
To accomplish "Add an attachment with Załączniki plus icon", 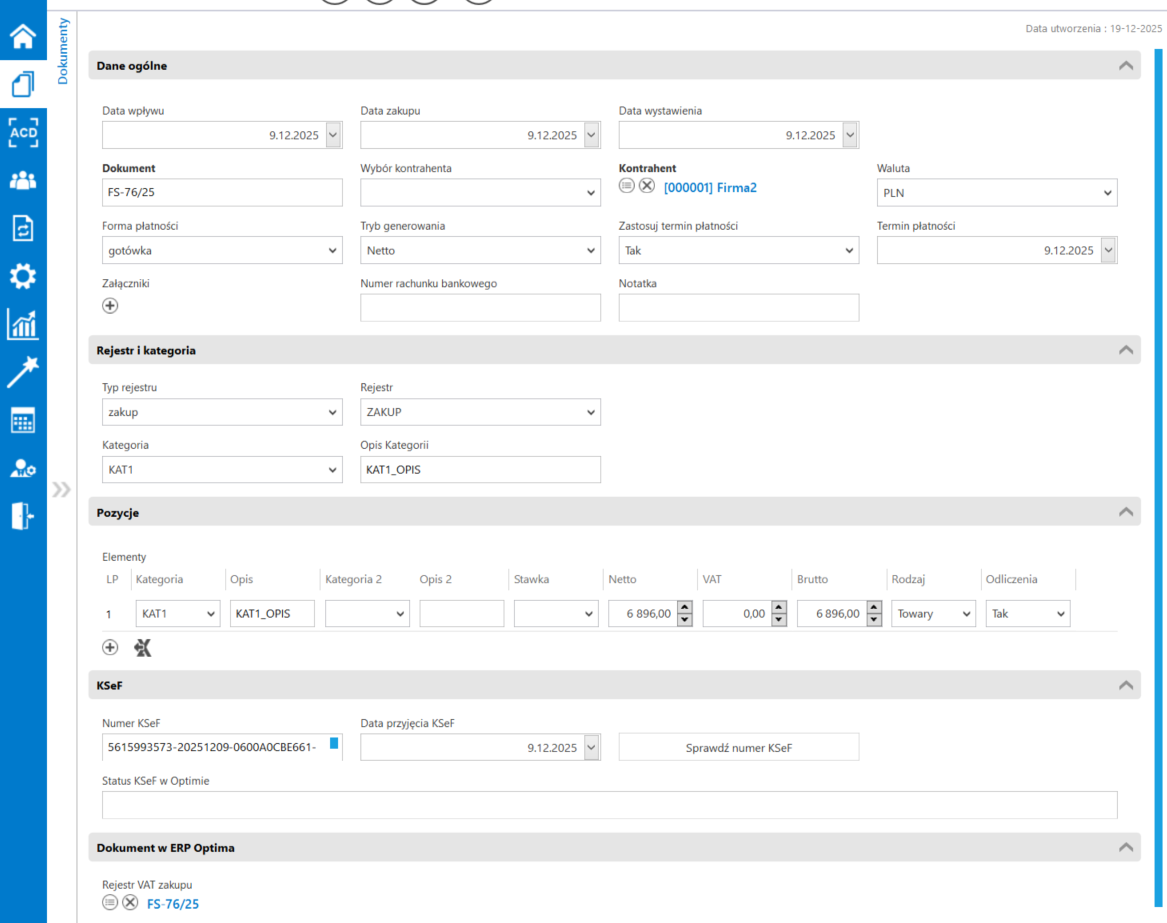I will [111, 306].
